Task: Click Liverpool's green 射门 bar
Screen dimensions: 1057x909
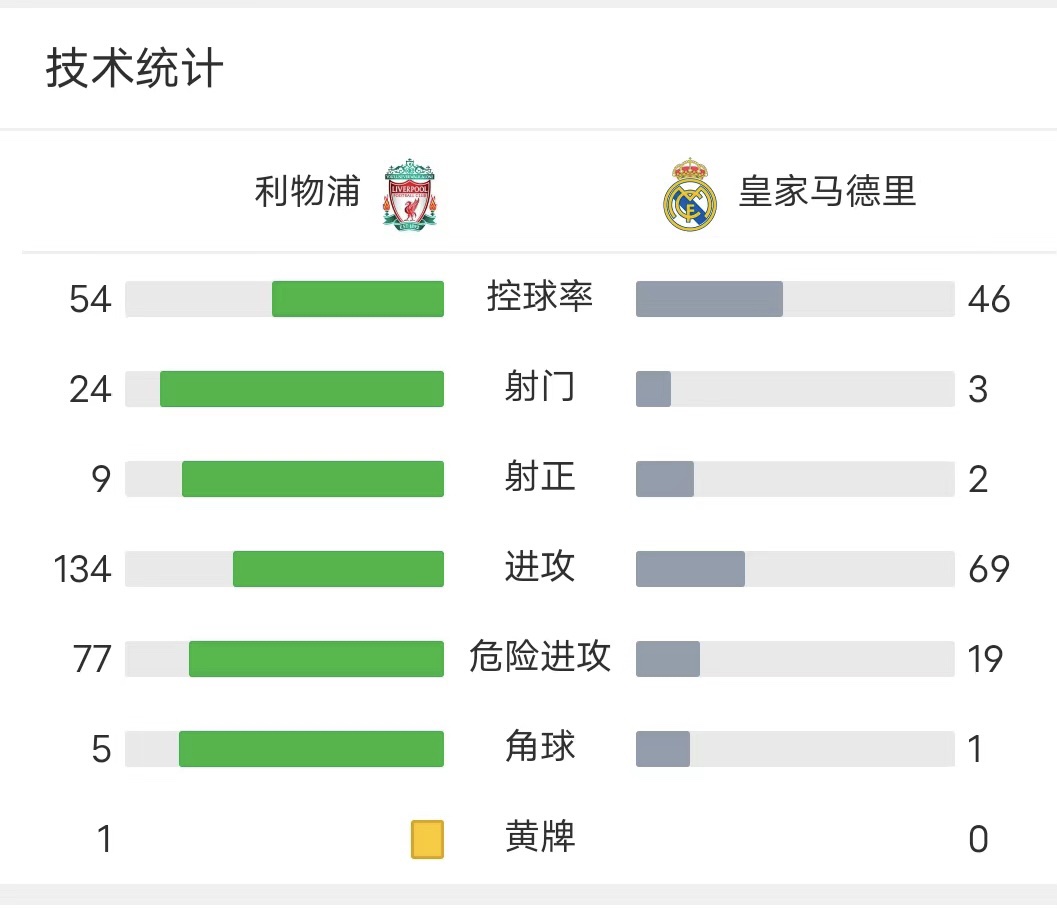Action: tap(302, 389)
